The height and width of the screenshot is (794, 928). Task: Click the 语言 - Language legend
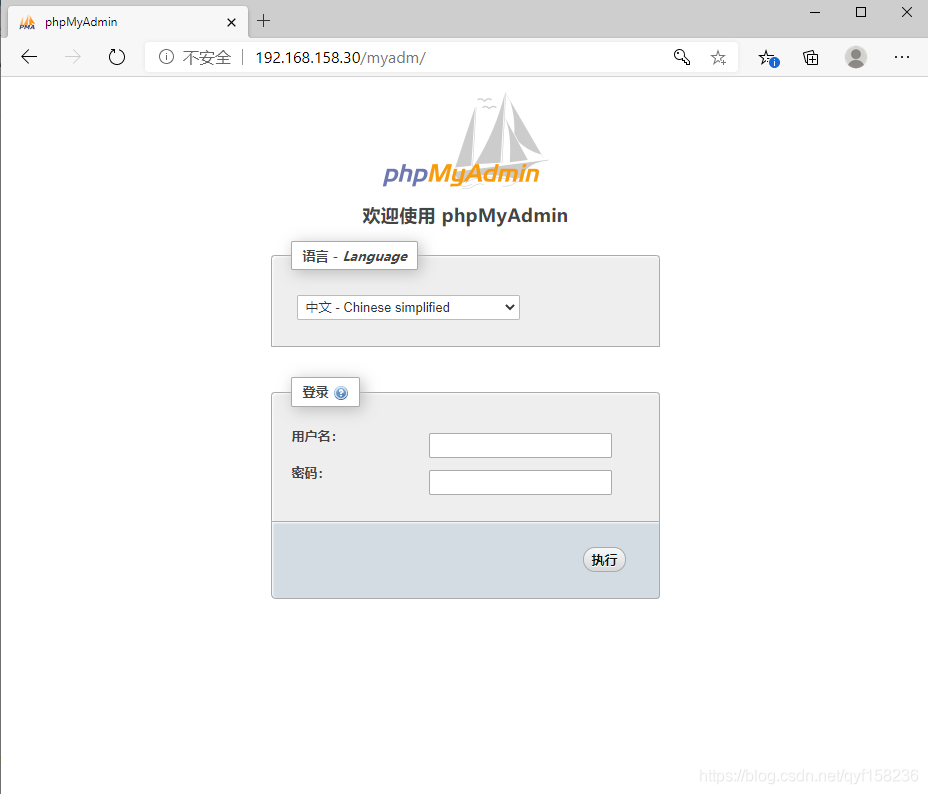355,256
